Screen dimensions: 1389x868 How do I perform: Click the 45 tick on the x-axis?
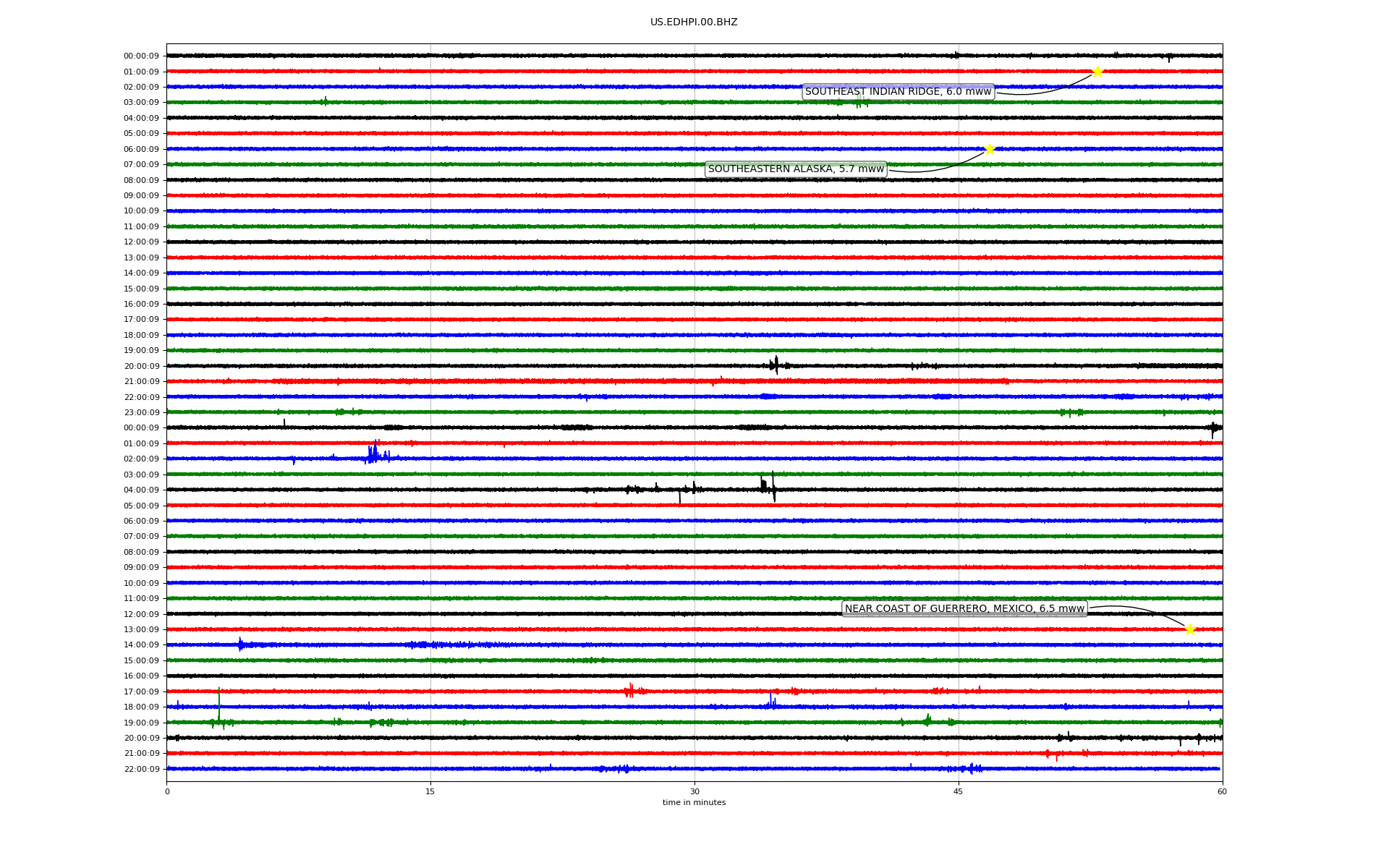pyautogui.click(x=959, y=791)
